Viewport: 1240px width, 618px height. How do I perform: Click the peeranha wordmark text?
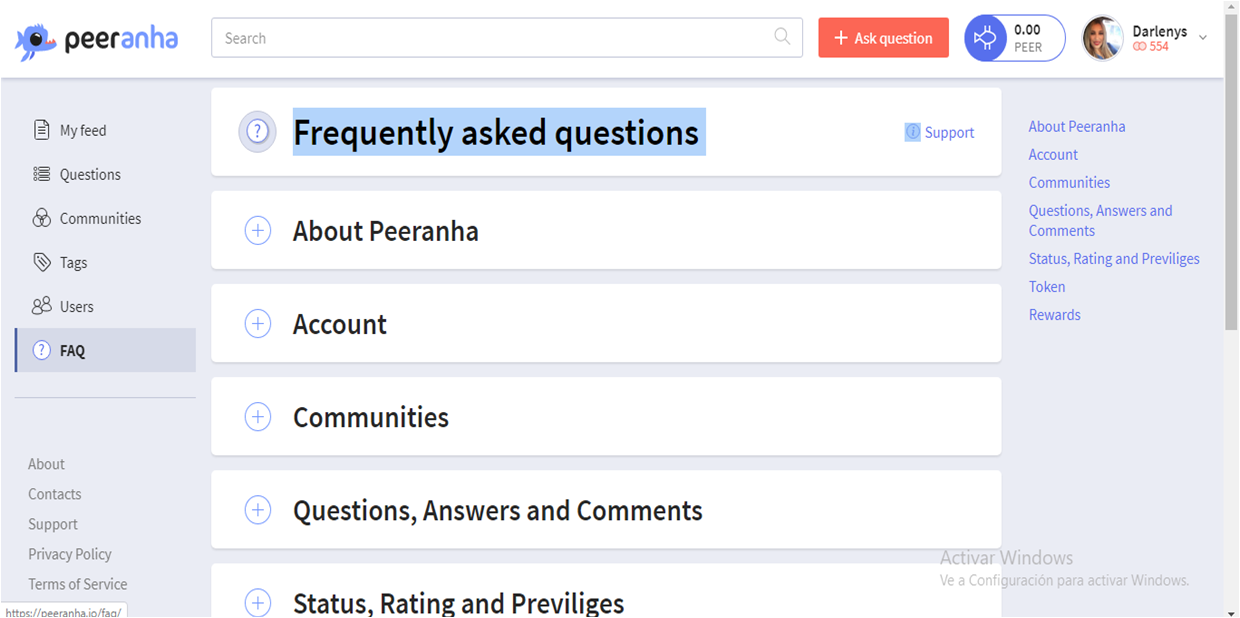pos(121,40)
